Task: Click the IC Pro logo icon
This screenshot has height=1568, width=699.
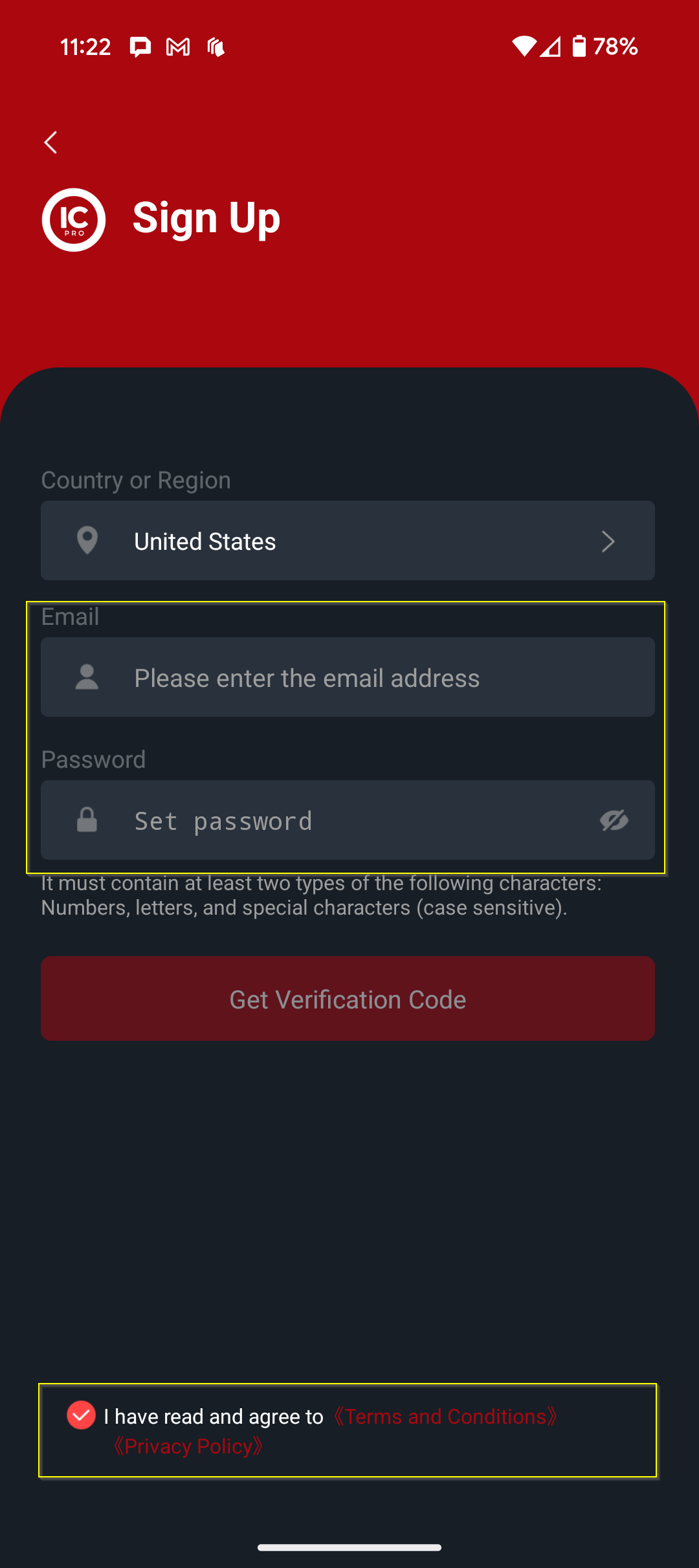Action: [x=73, y=220]
